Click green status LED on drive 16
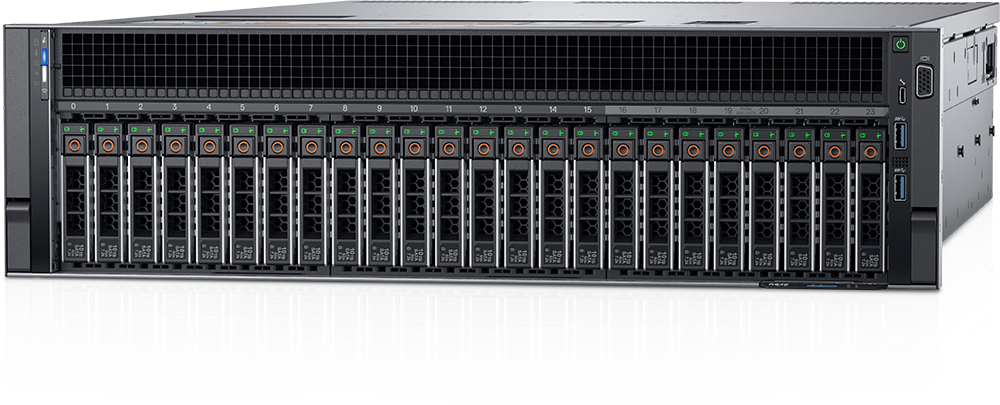Screen dimensions: 1000x405 click(616, 132)
